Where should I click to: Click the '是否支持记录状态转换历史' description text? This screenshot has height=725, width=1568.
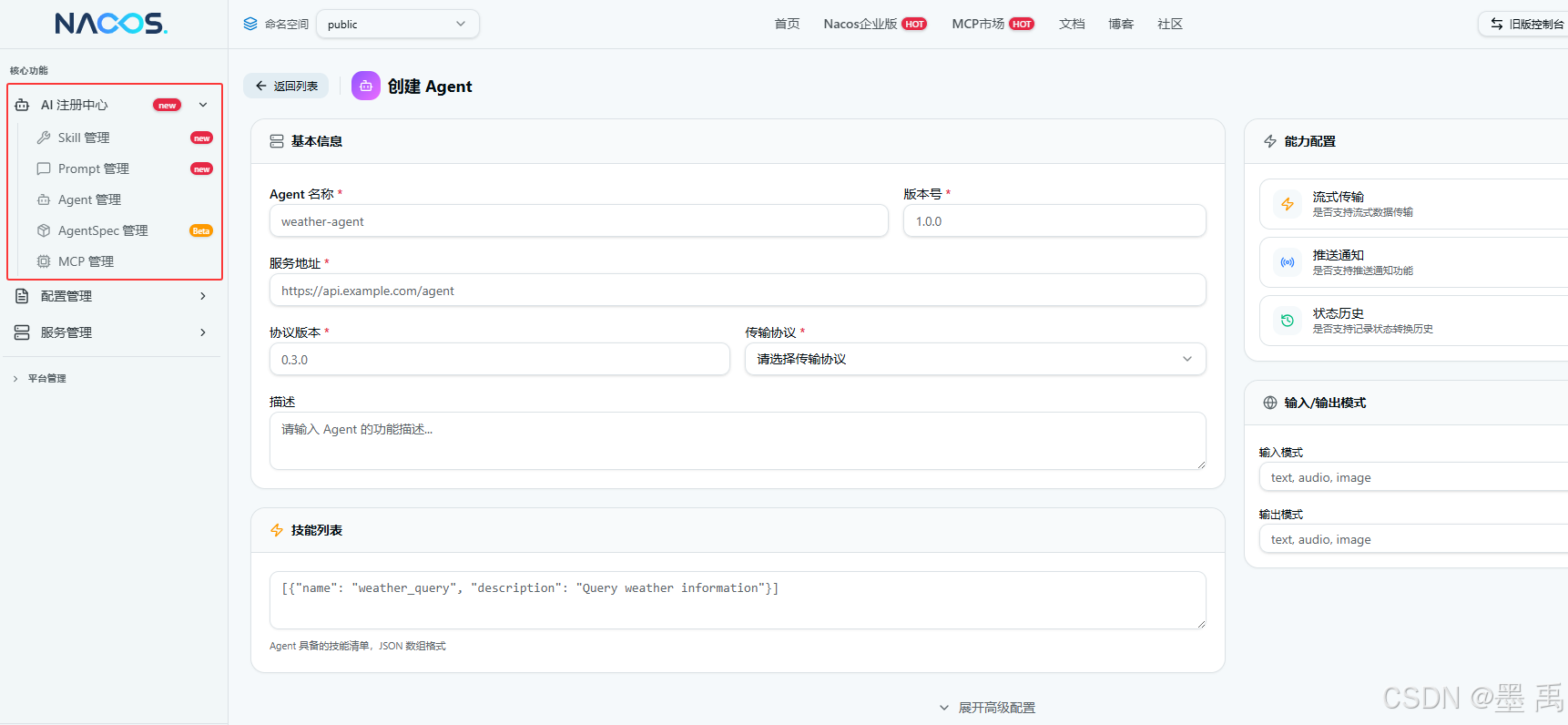coord(1372,329)
